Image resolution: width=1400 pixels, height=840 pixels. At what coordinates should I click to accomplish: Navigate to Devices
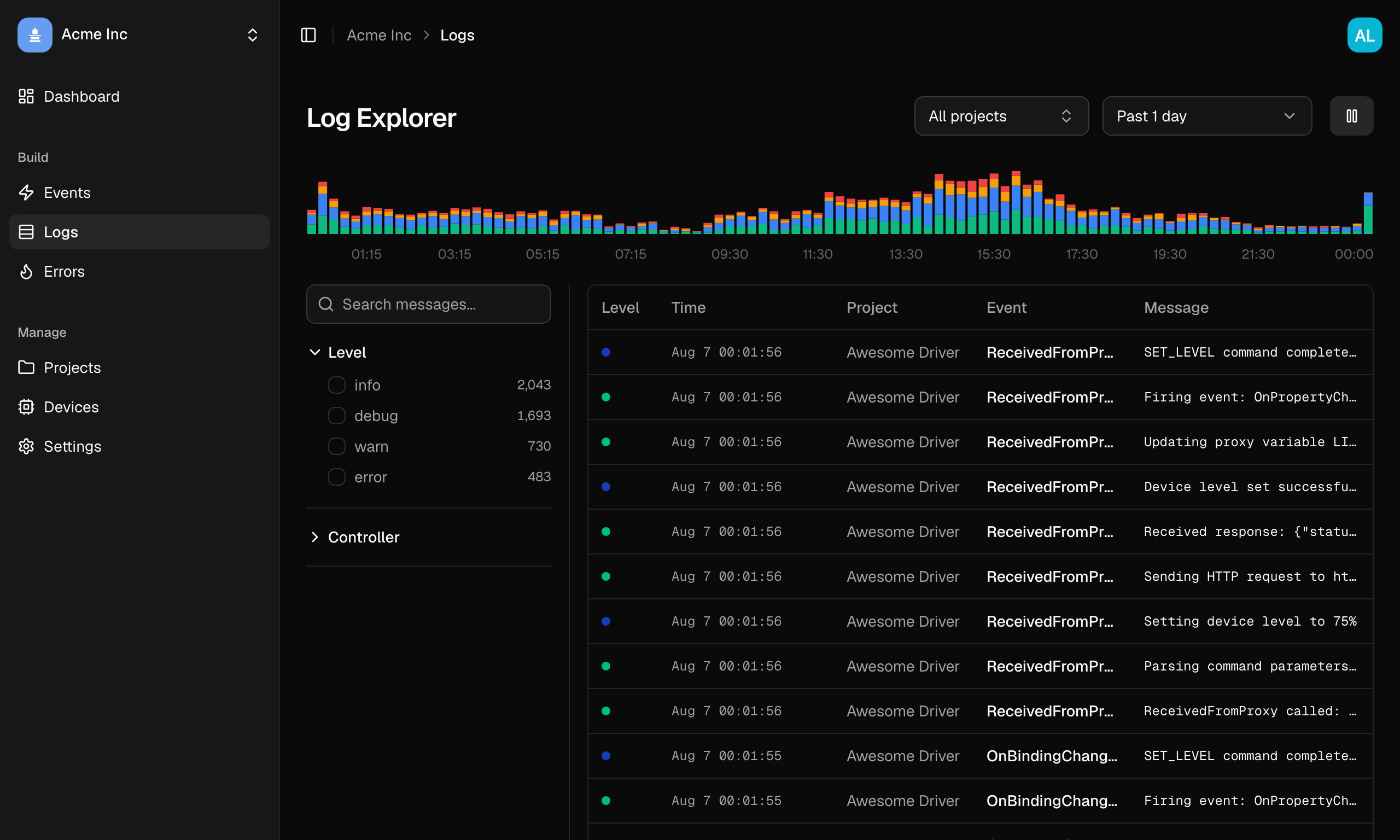point(139,406)
